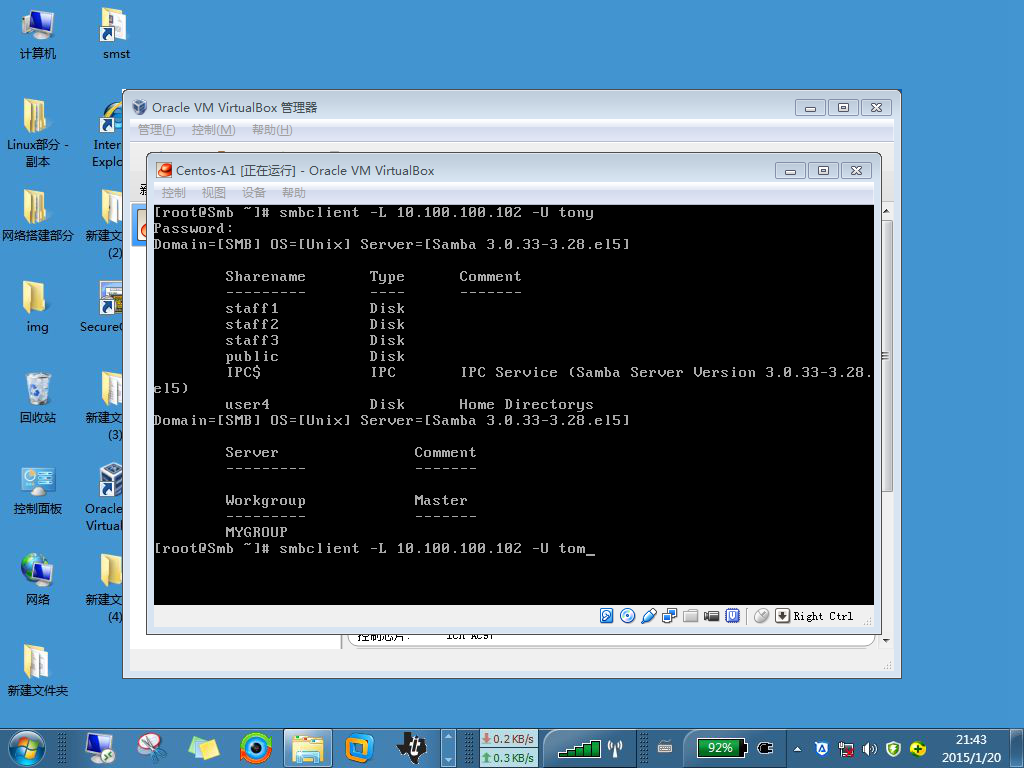Click the video capture indicator icon

coord(711,616)
